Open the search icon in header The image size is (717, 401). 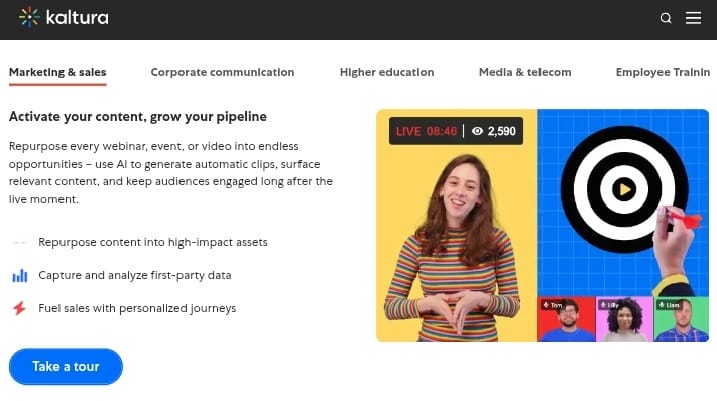pyautogui.click(x=666, y=18)
